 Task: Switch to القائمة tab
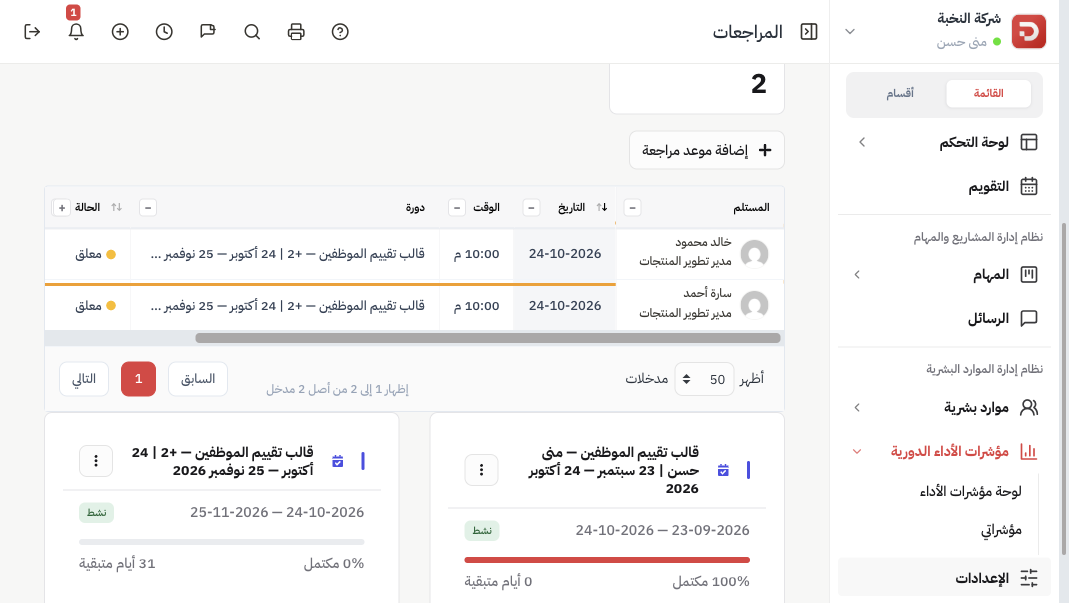point(989,93)
